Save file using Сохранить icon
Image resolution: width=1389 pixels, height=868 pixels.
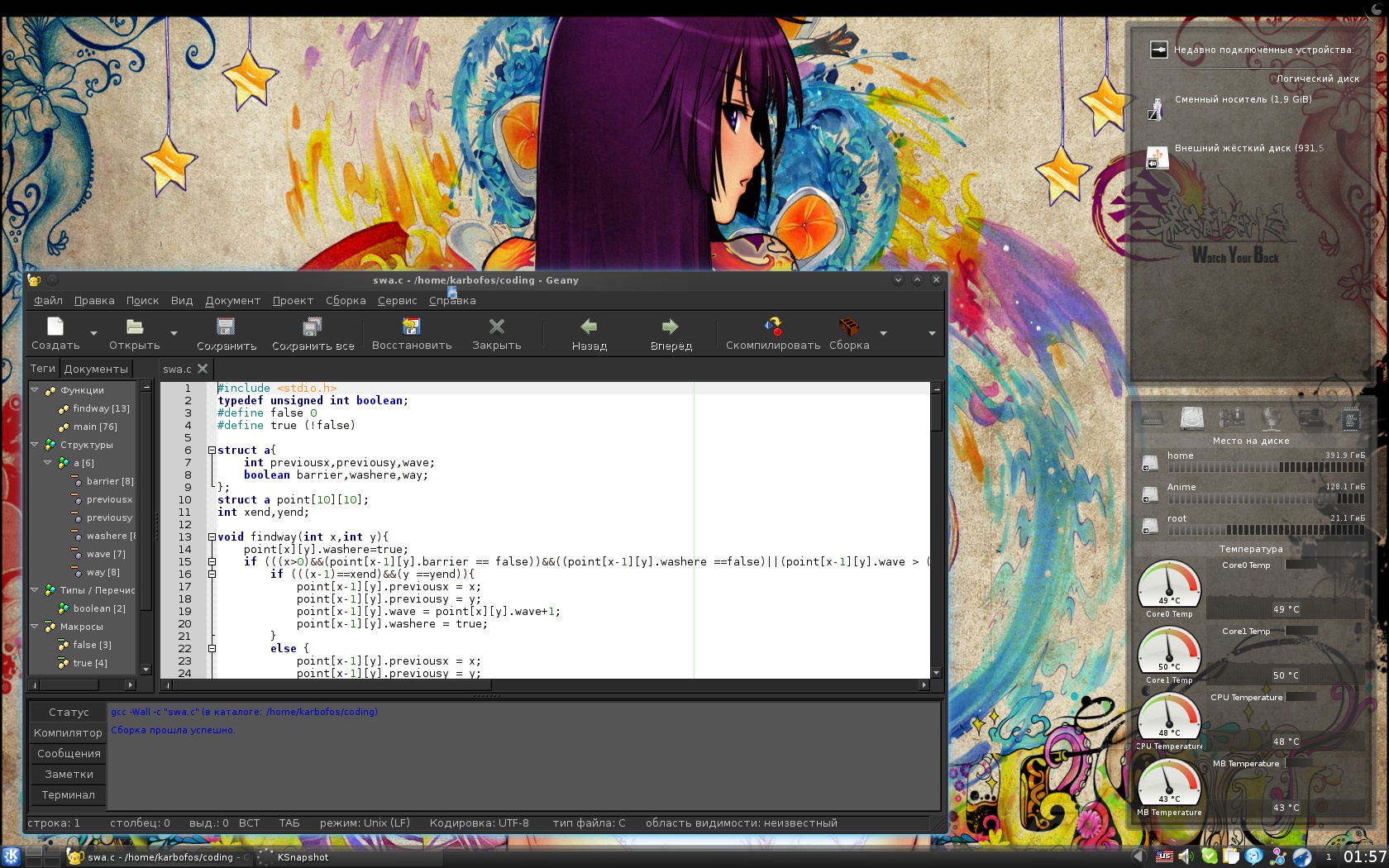pos(226,327)
